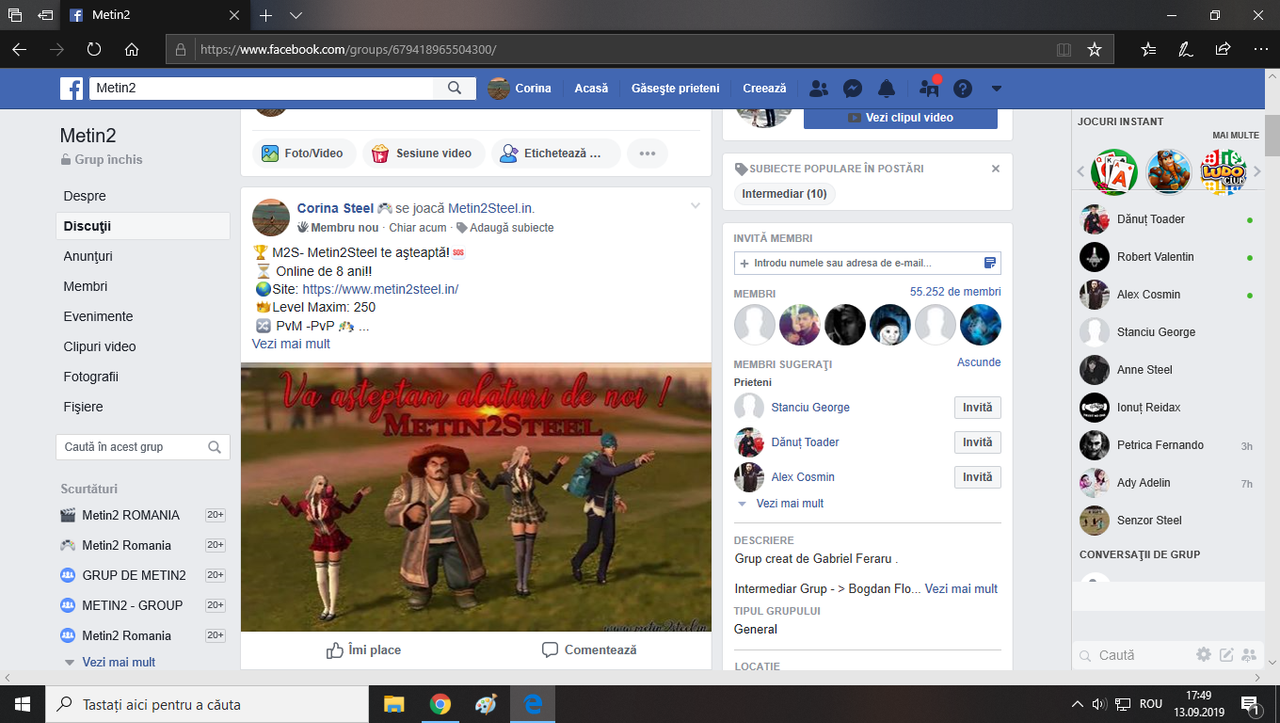Click browser Back arrow
This screenshot has width=1280, height=723.
[20, 49]
